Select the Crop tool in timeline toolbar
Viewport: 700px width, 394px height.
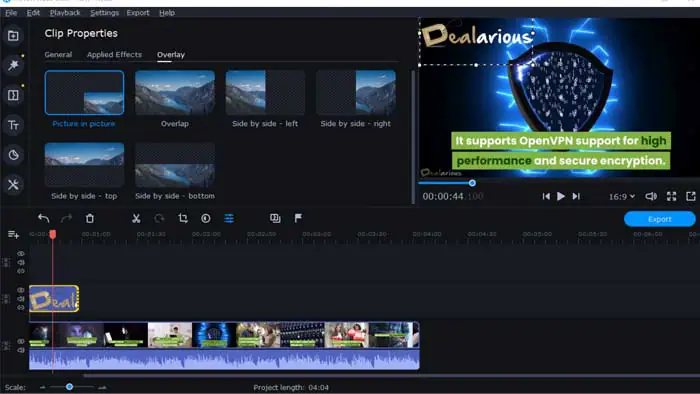coord(183,218)
